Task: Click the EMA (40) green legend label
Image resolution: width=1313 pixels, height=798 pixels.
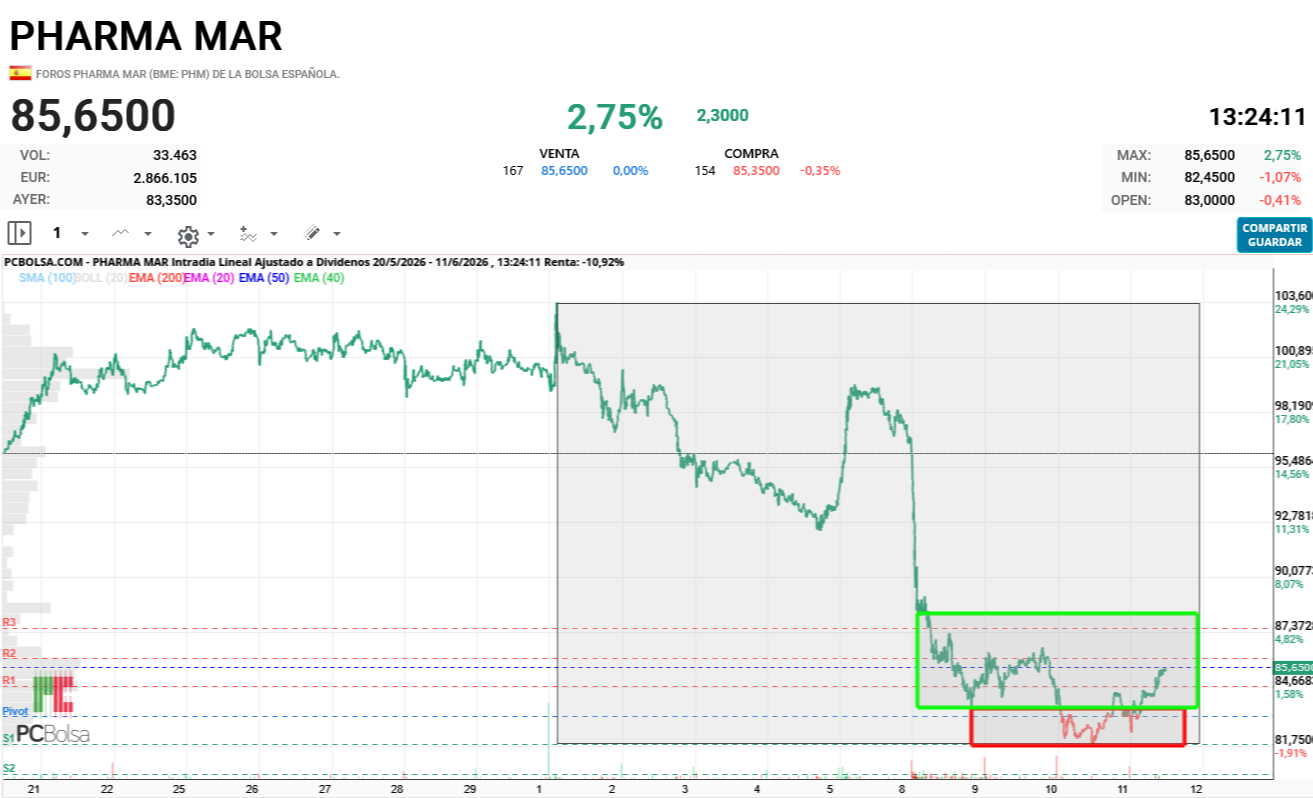Action: coord(319,278)
